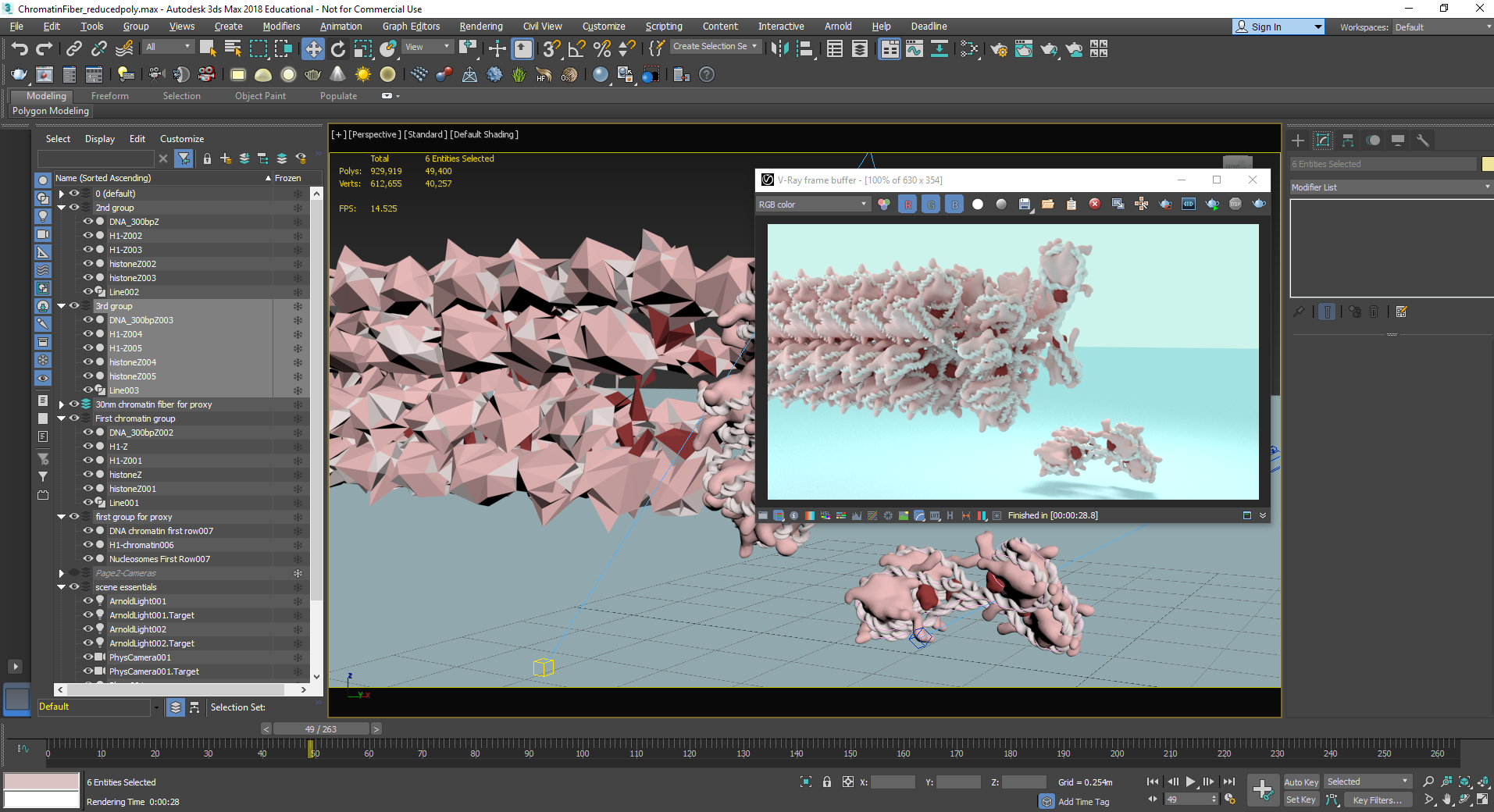This screenshot has width=1494, height=812.
Task: Click the Undo arrow icon
Action: coord(20,49)
